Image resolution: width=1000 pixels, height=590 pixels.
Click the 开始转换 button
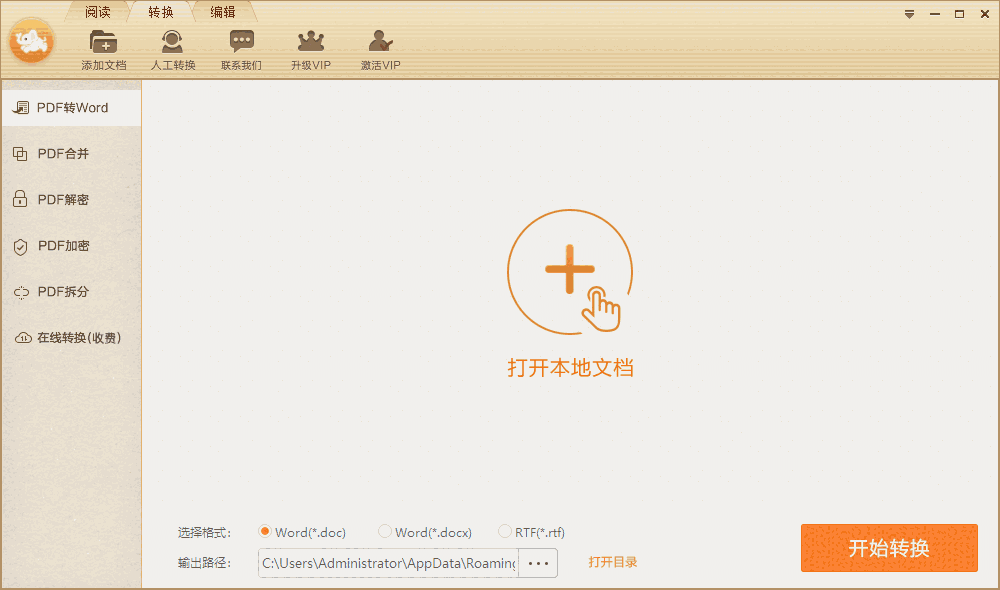[889, 548]
